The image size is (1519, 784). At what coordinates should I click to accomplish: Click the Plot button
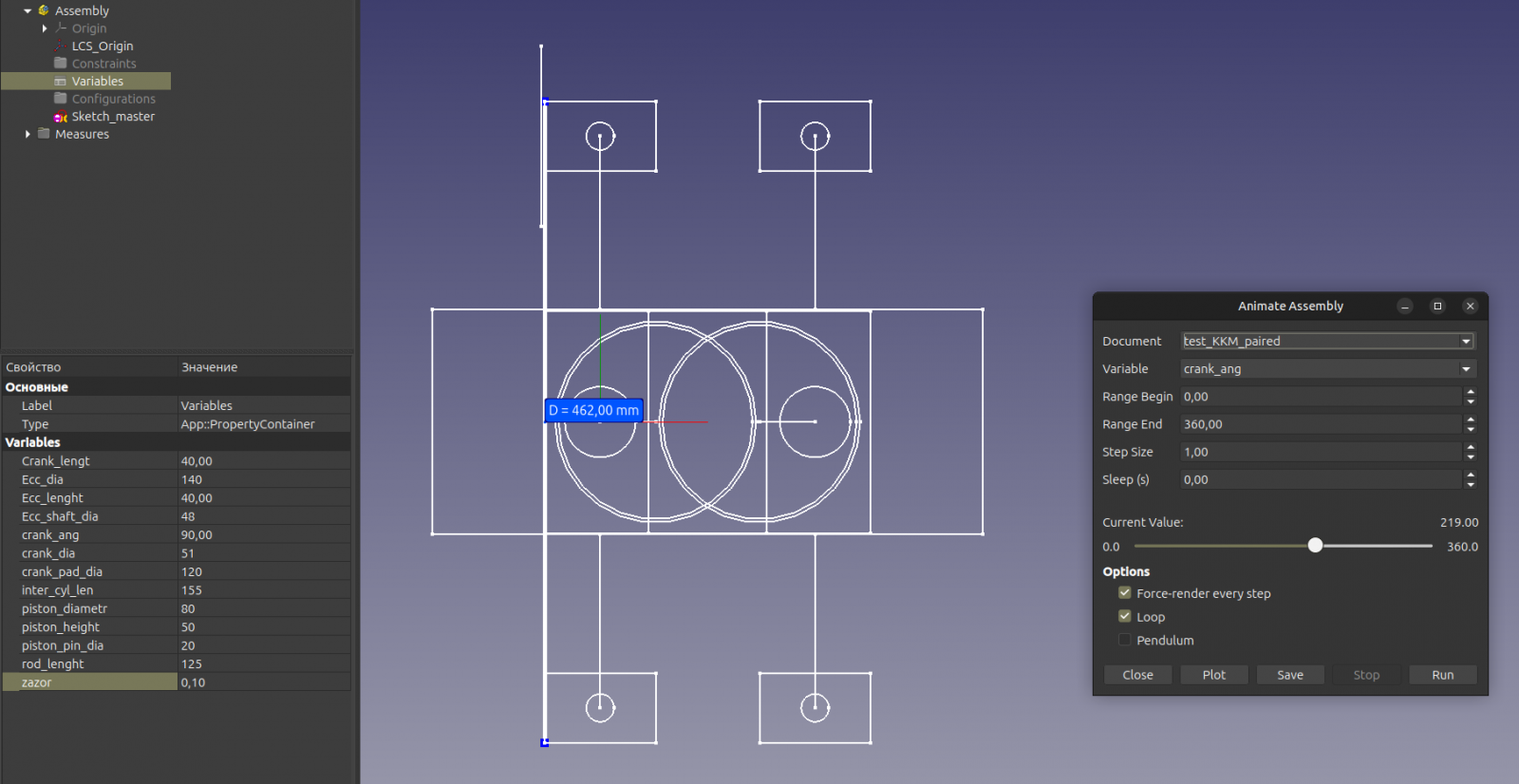click(1213, 675)
